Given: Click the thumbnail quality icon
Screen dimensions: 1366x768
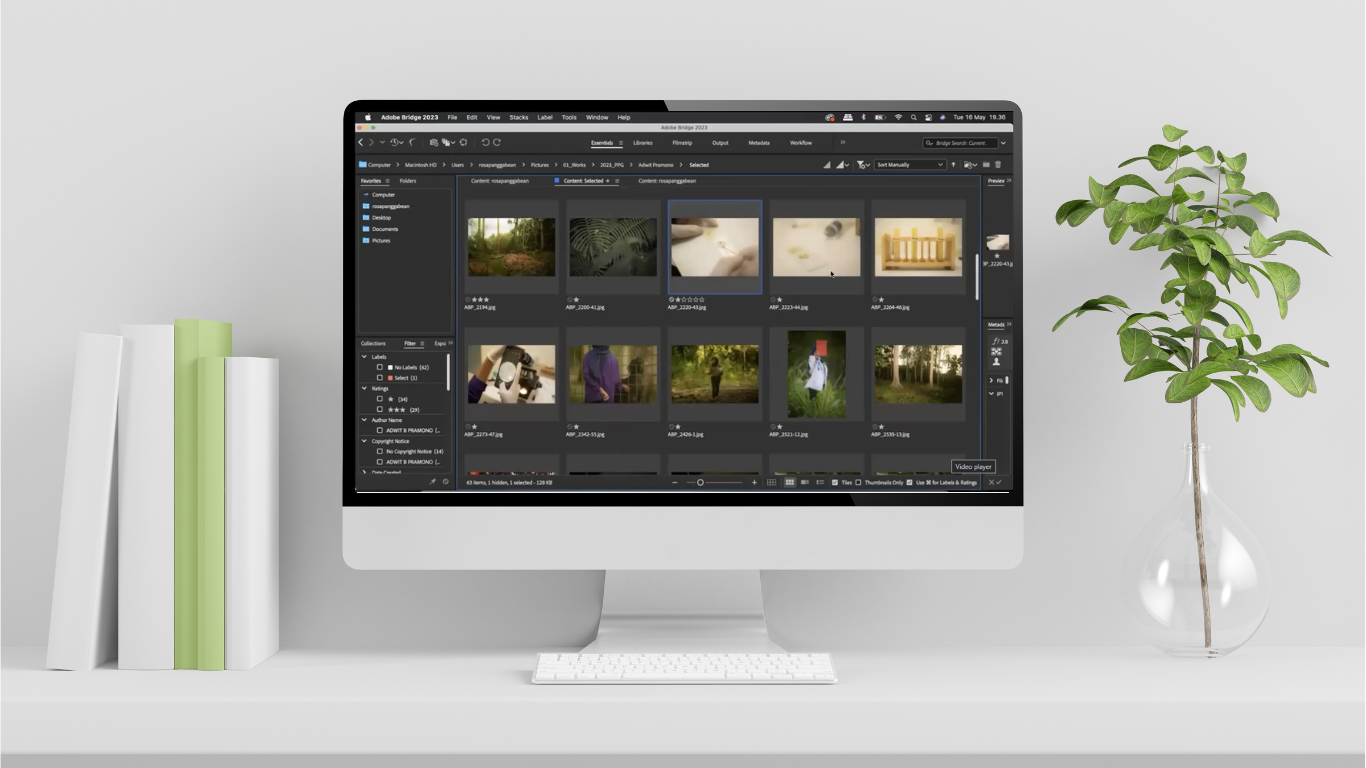Looking at the screenshot, I should (827, 165).
